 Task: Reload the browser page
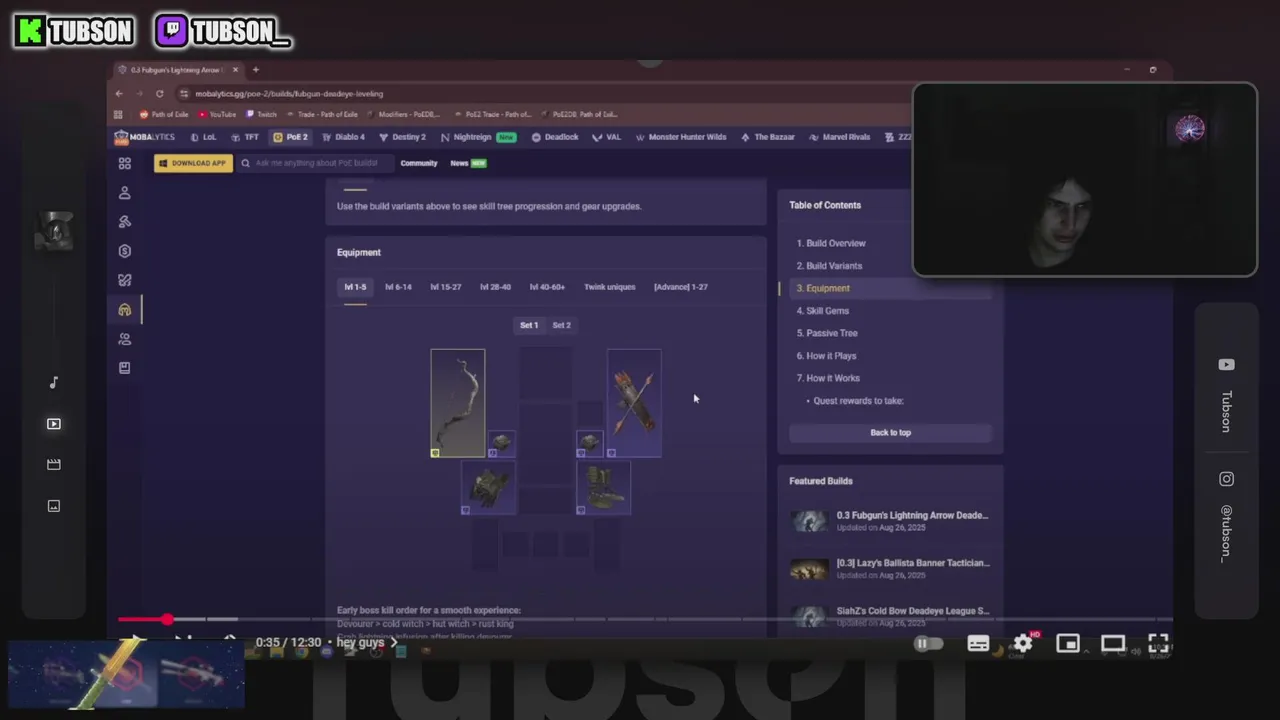tap(159, 94)
